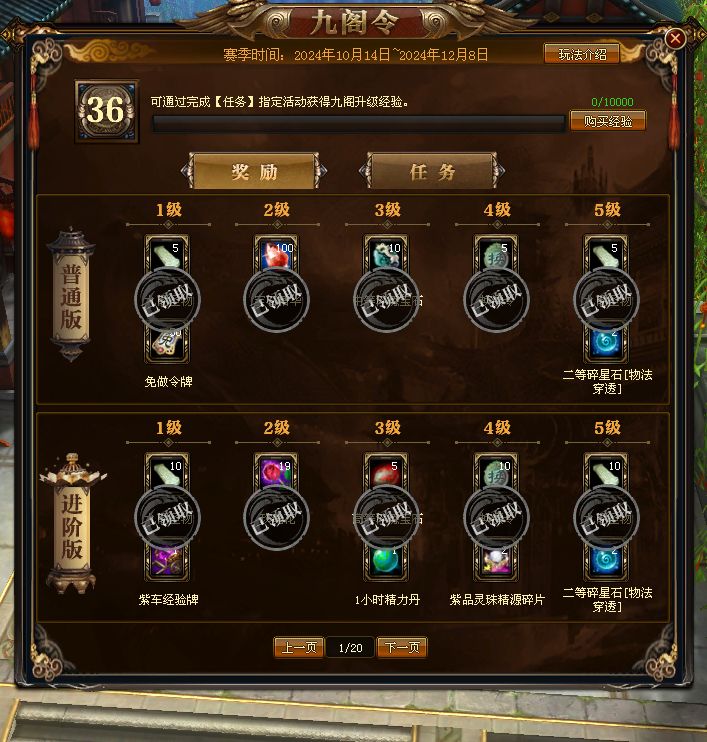Open the 玩法介绍 gameplay introduction
707x742 pixels.
(x=582, y=54)
